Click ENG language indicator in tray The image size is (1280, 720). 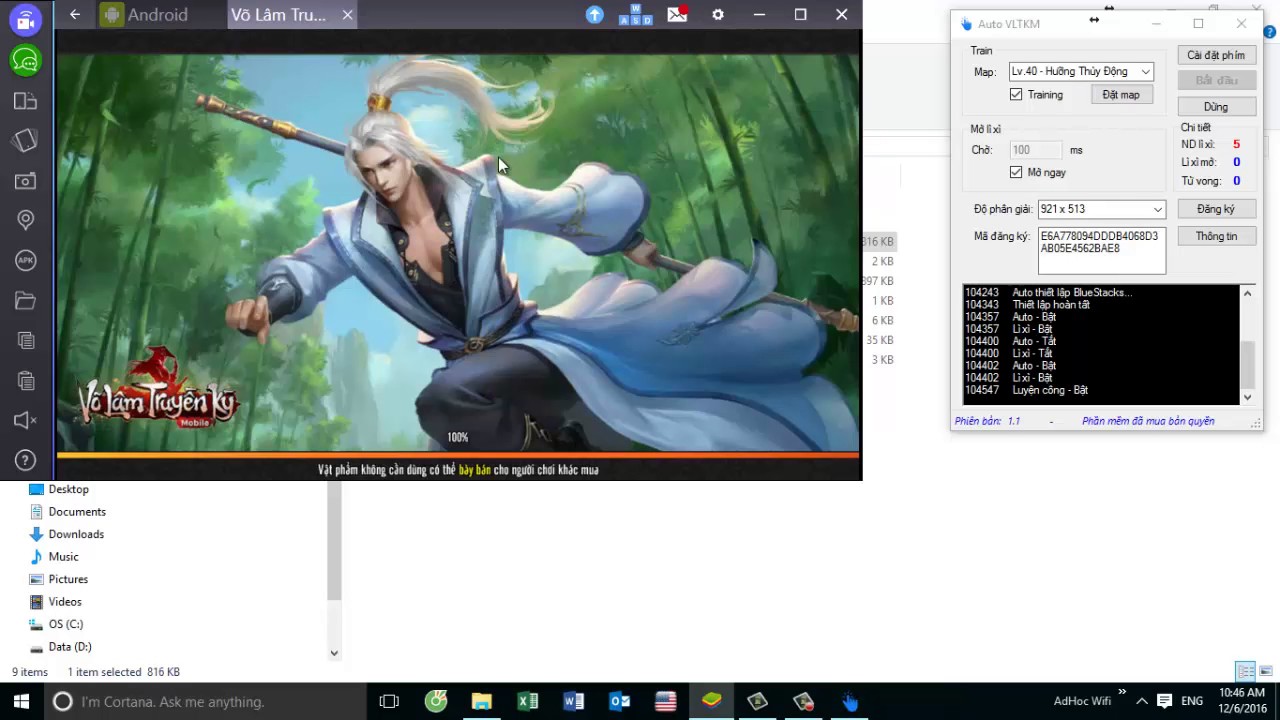tap(1192, 701)
